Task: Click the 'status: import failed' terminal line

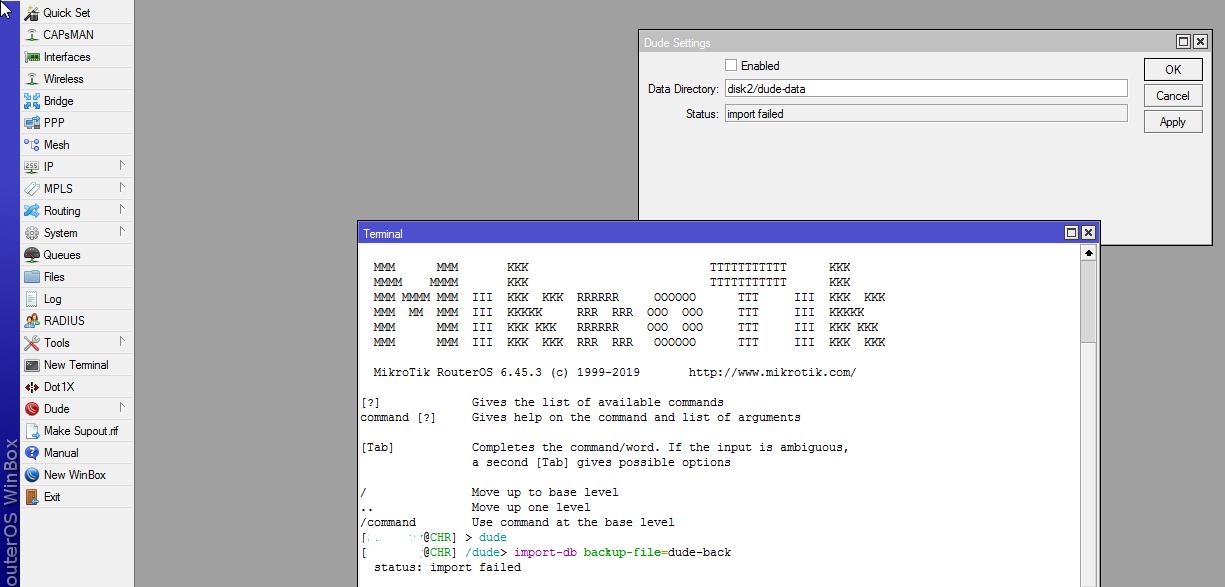Action: tap(447, 567)
